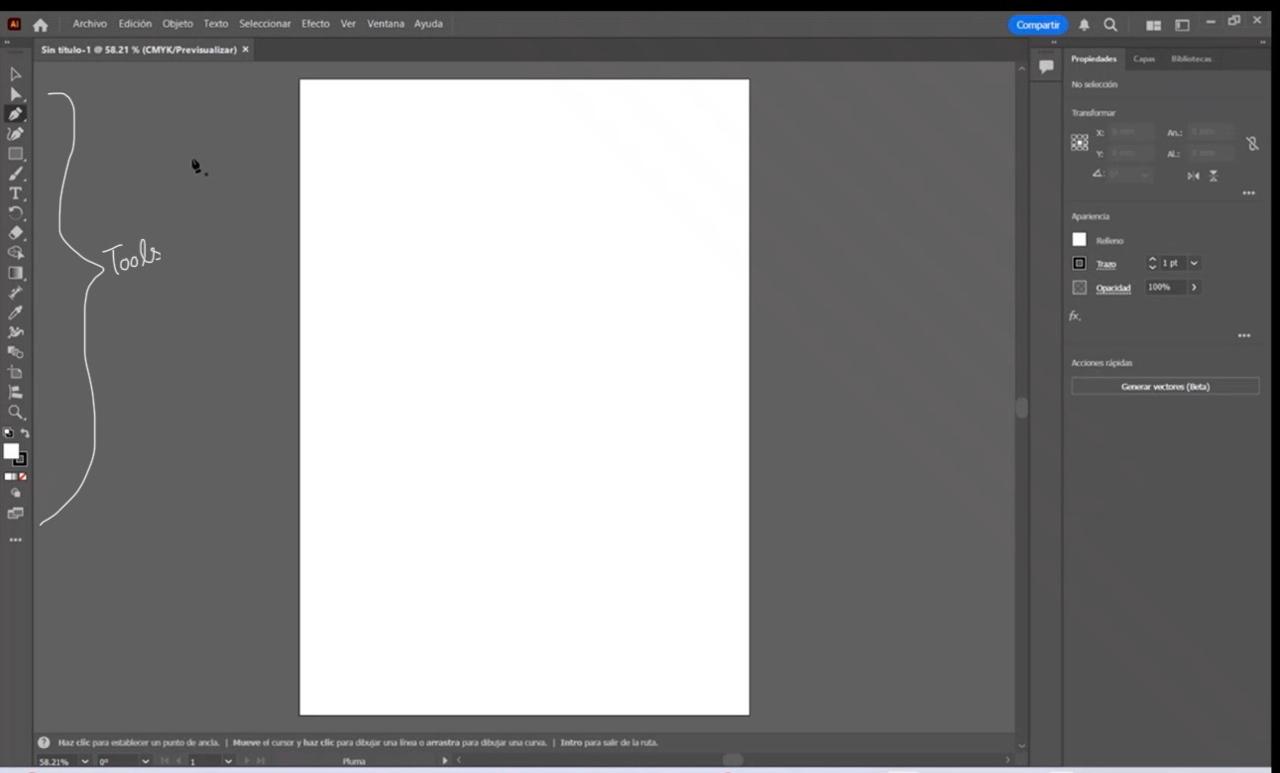
Task: Click the flip horizontal icon in Transformar
Action: [1193, 175]
